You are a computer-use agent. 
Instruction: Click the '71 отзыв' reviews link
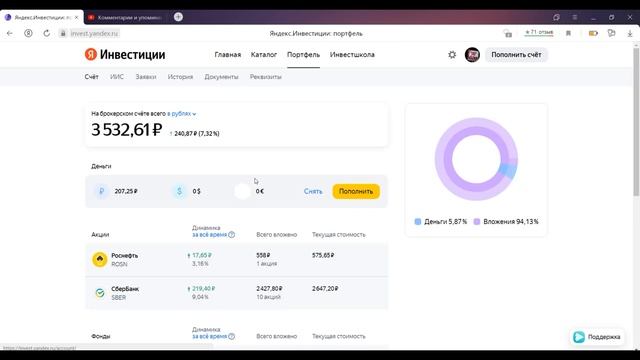pos(539,32)
